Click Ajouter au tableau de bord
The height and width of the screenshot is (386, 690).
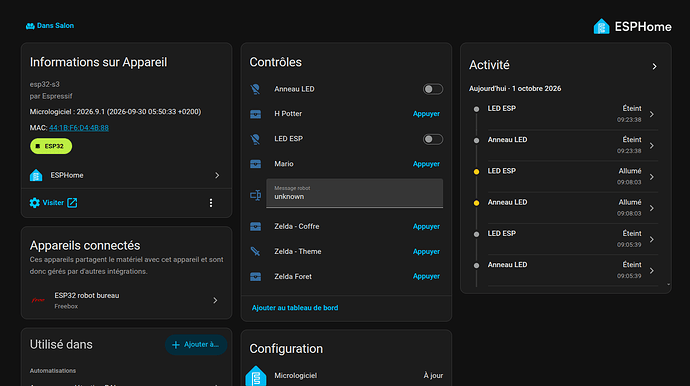(295, 308)
